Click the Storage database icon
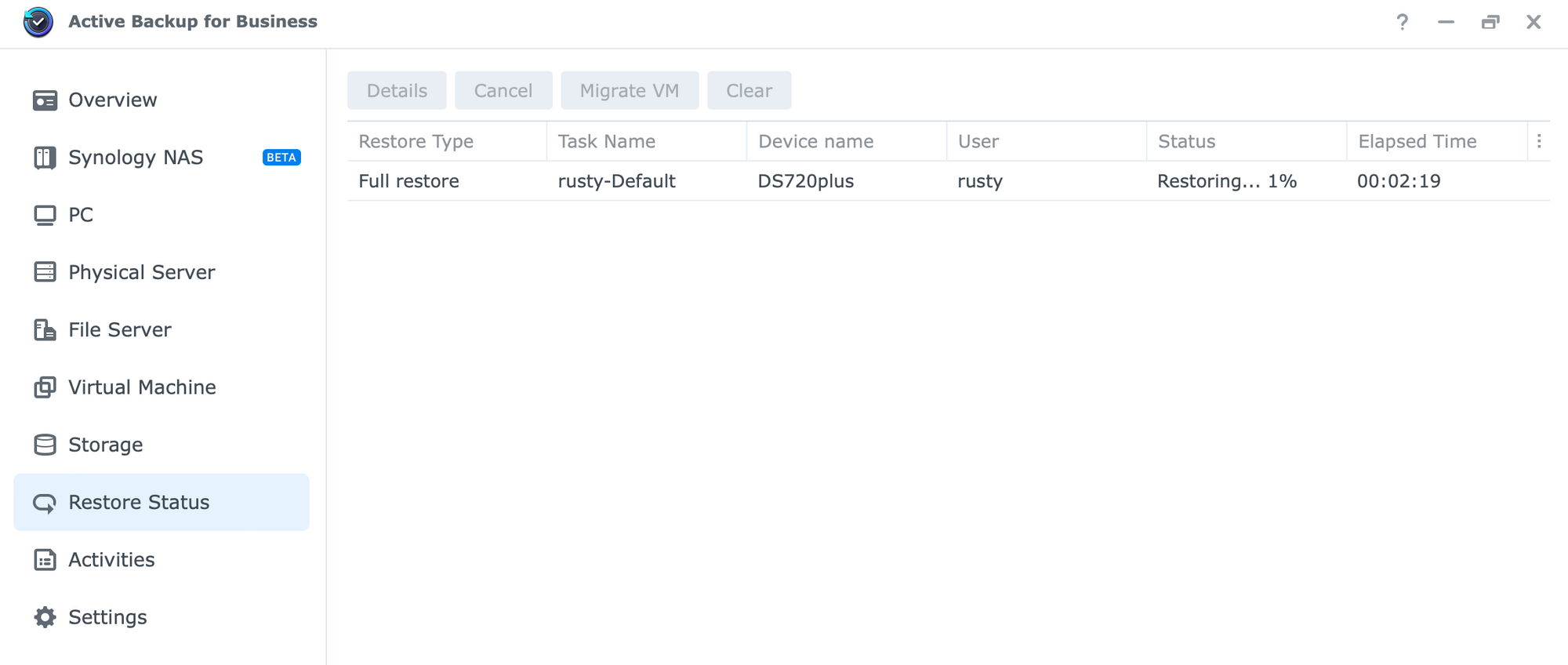This screenshot has height=665, width=1568. click(45, 445)
